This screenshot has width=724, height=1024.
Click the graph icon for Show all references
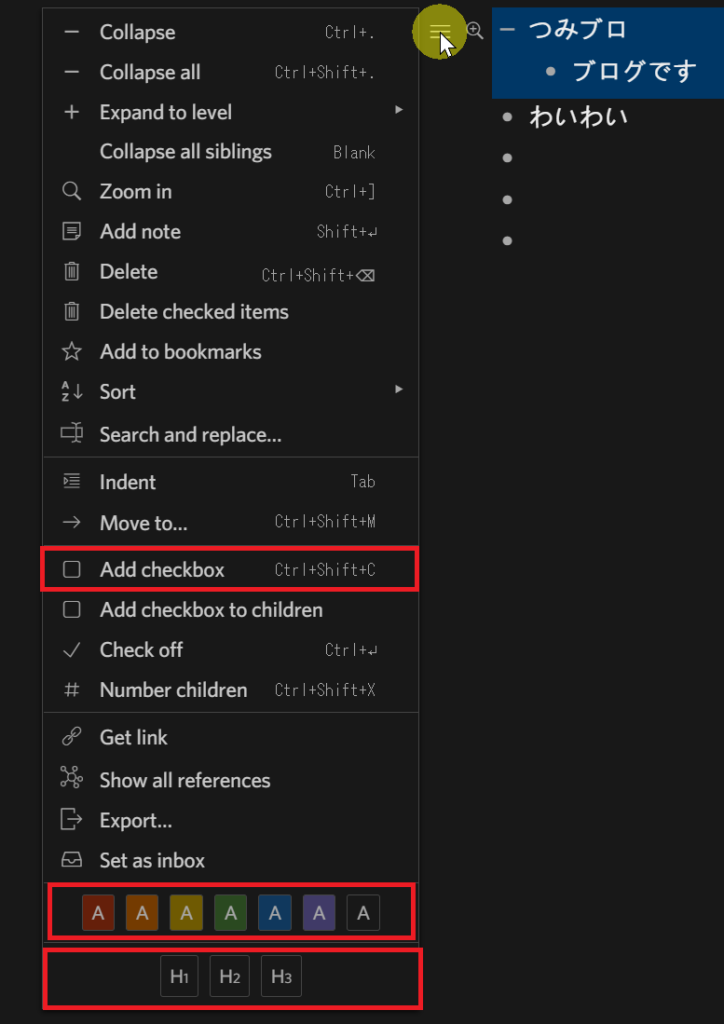click(71, 778)
